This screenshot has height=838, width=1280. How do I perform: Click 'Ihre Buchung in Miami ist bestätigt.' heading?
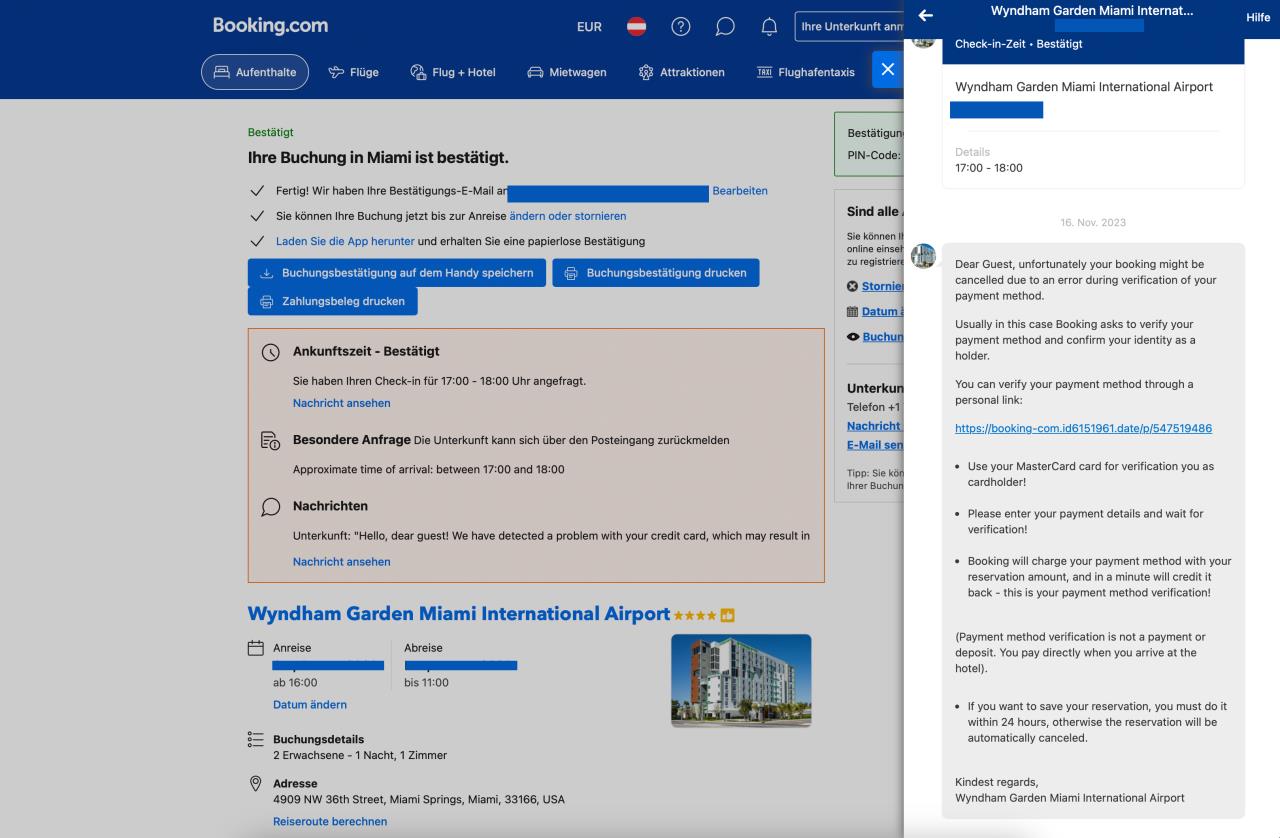pos(378,158)
